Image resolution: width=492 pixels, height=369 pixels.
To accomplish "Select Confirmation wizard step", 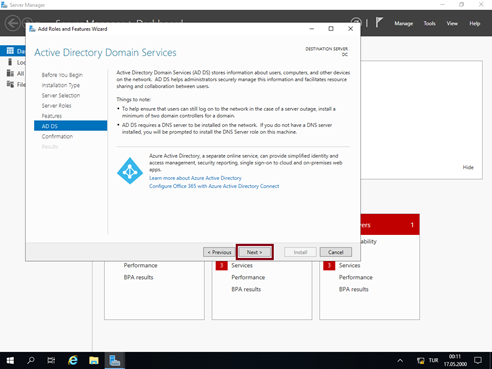I will tap(57, 136).
